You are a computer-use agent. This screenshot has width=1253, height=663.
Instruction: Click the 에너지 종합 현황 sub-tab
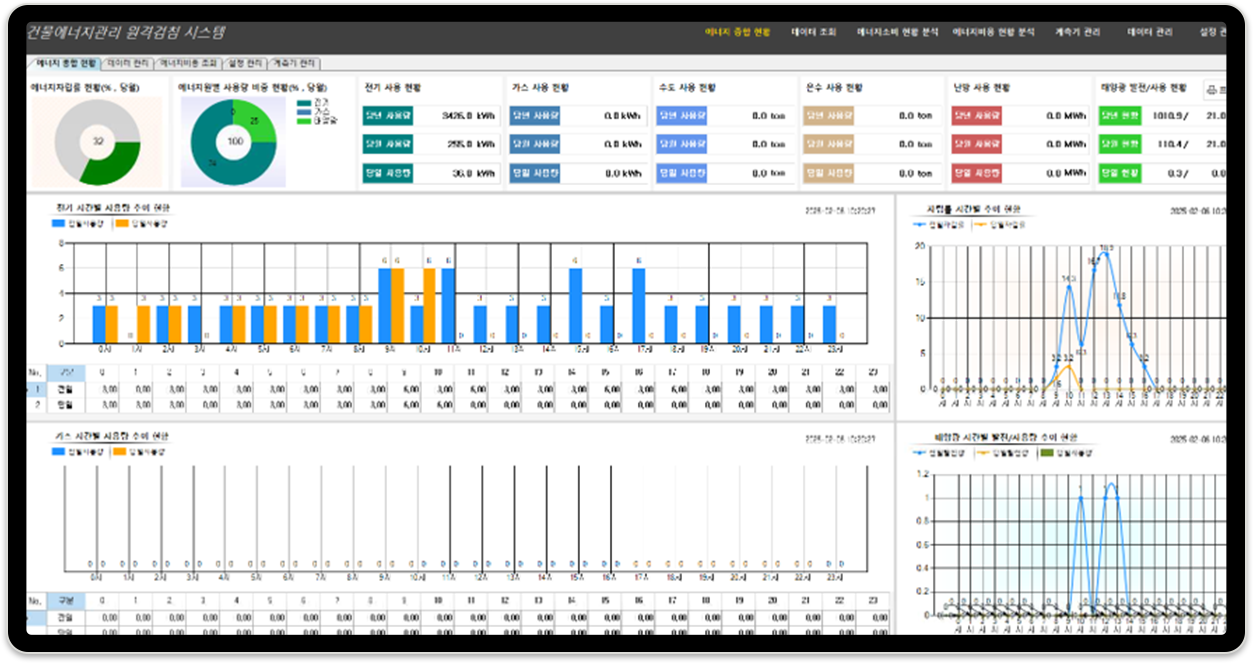[66, 63]
